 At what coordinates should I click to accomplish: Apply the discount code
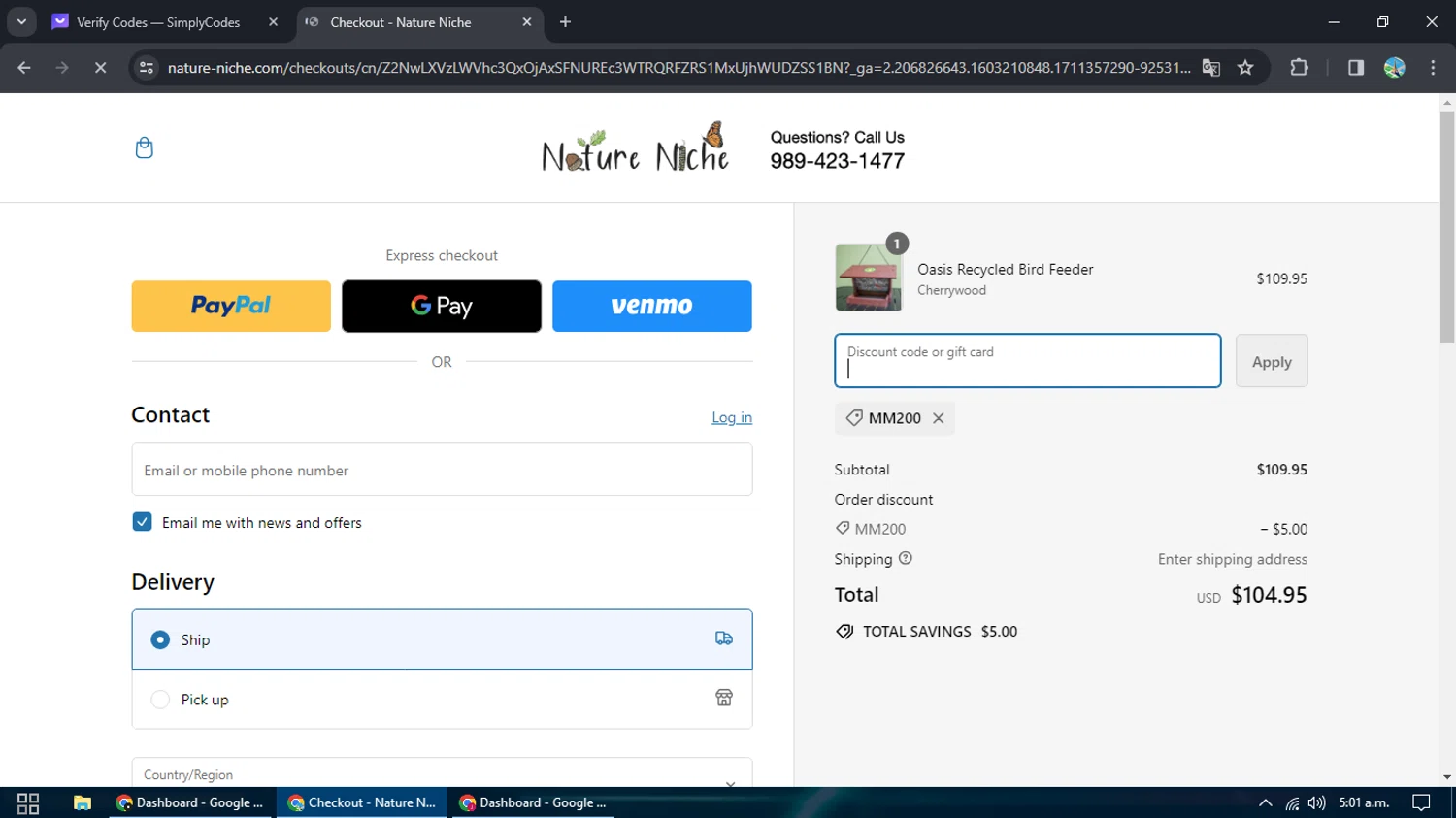point(1272,361)
